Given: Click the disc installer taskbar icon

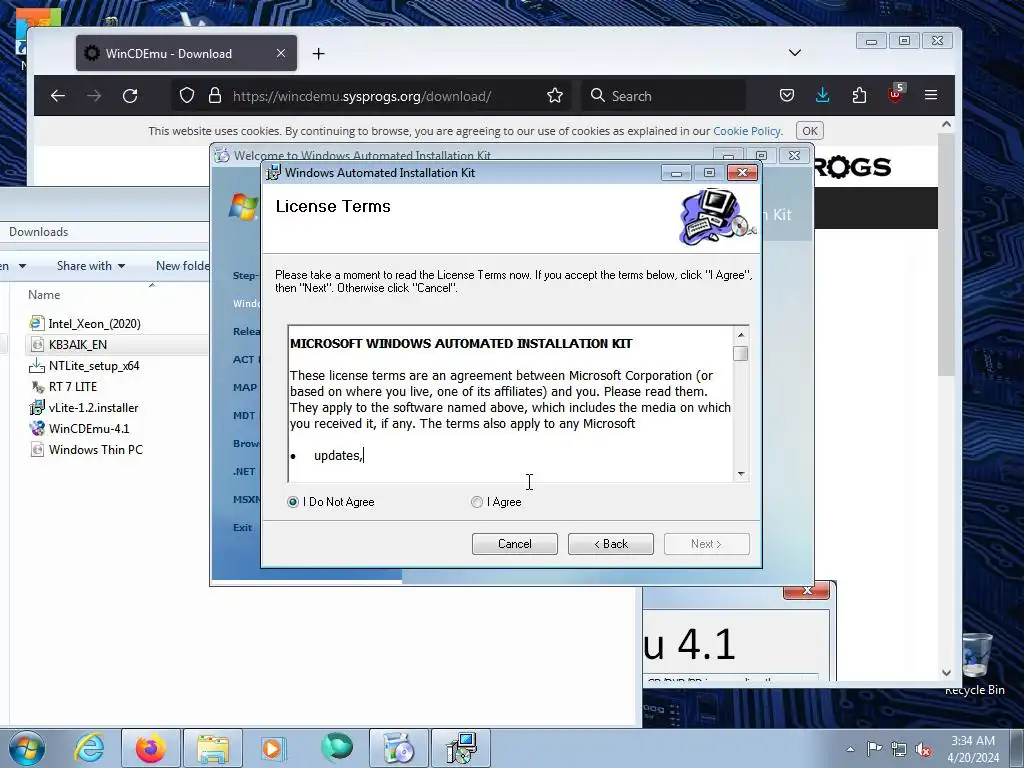Looking at the screenshot, I should pos(398,748).
